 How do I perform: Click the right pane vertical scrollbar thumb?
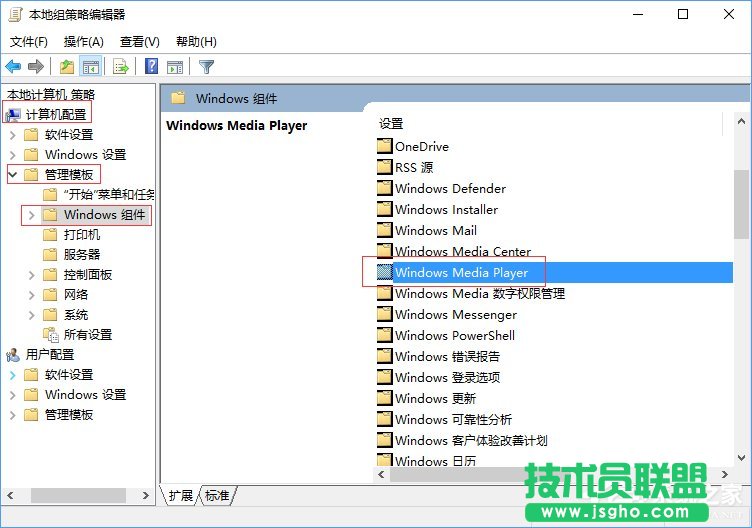tap(741, 204)
